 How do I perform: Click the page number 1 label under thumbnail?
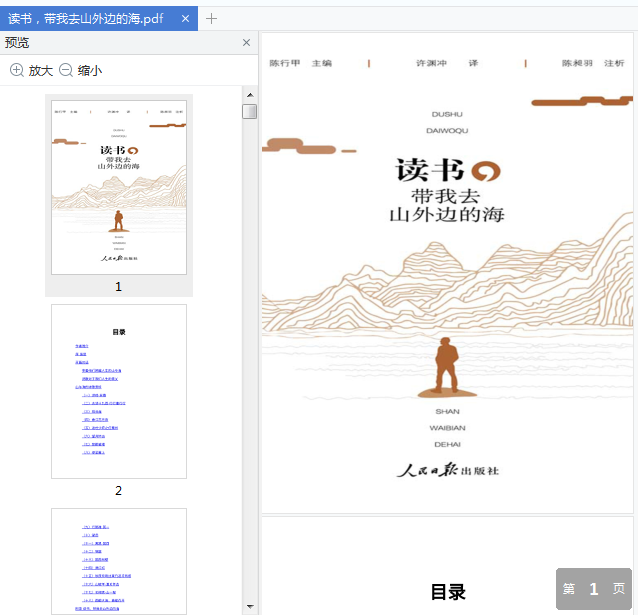pos(118,287)
